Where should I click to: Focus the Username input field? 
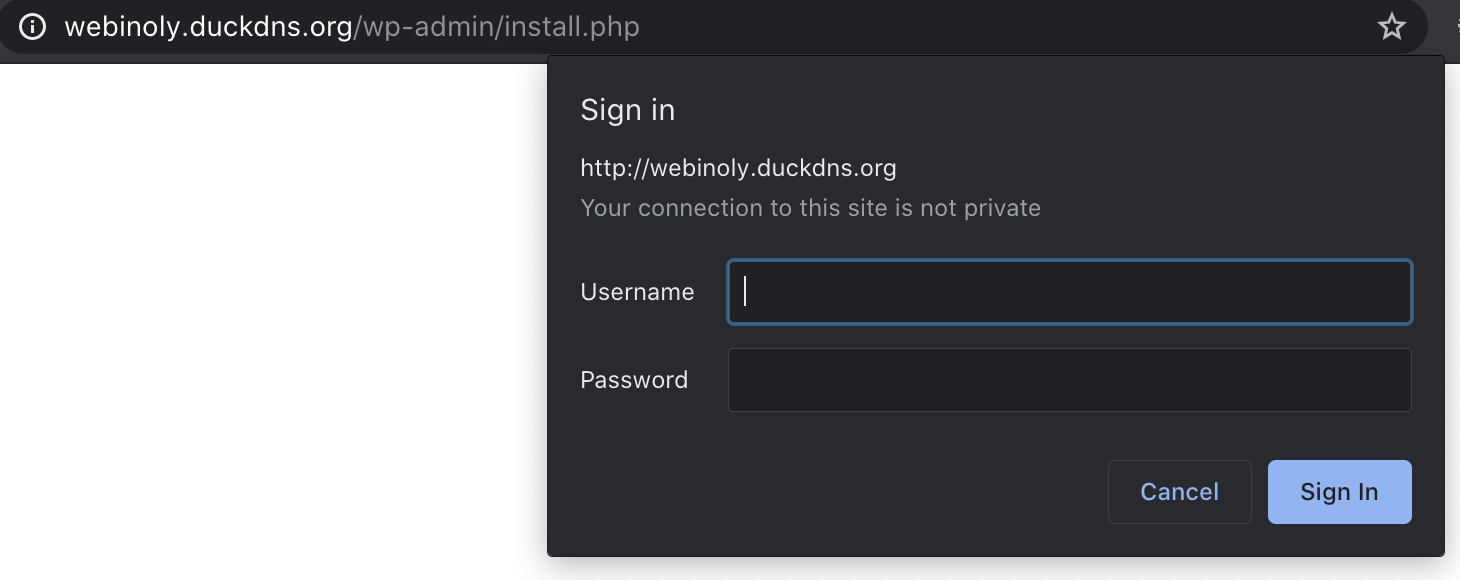[x=1069, y=292]
